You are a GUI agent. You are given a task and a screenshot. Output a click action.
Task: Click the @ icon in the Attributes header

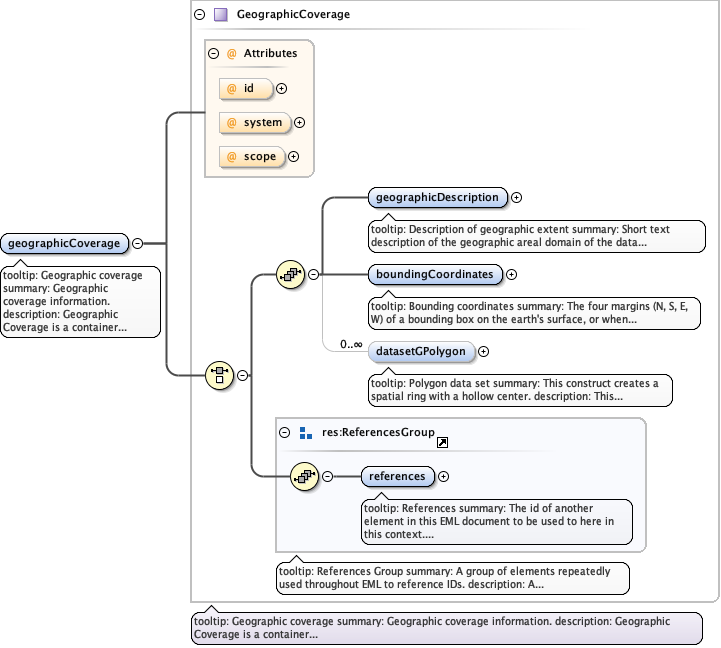[231, 53]
